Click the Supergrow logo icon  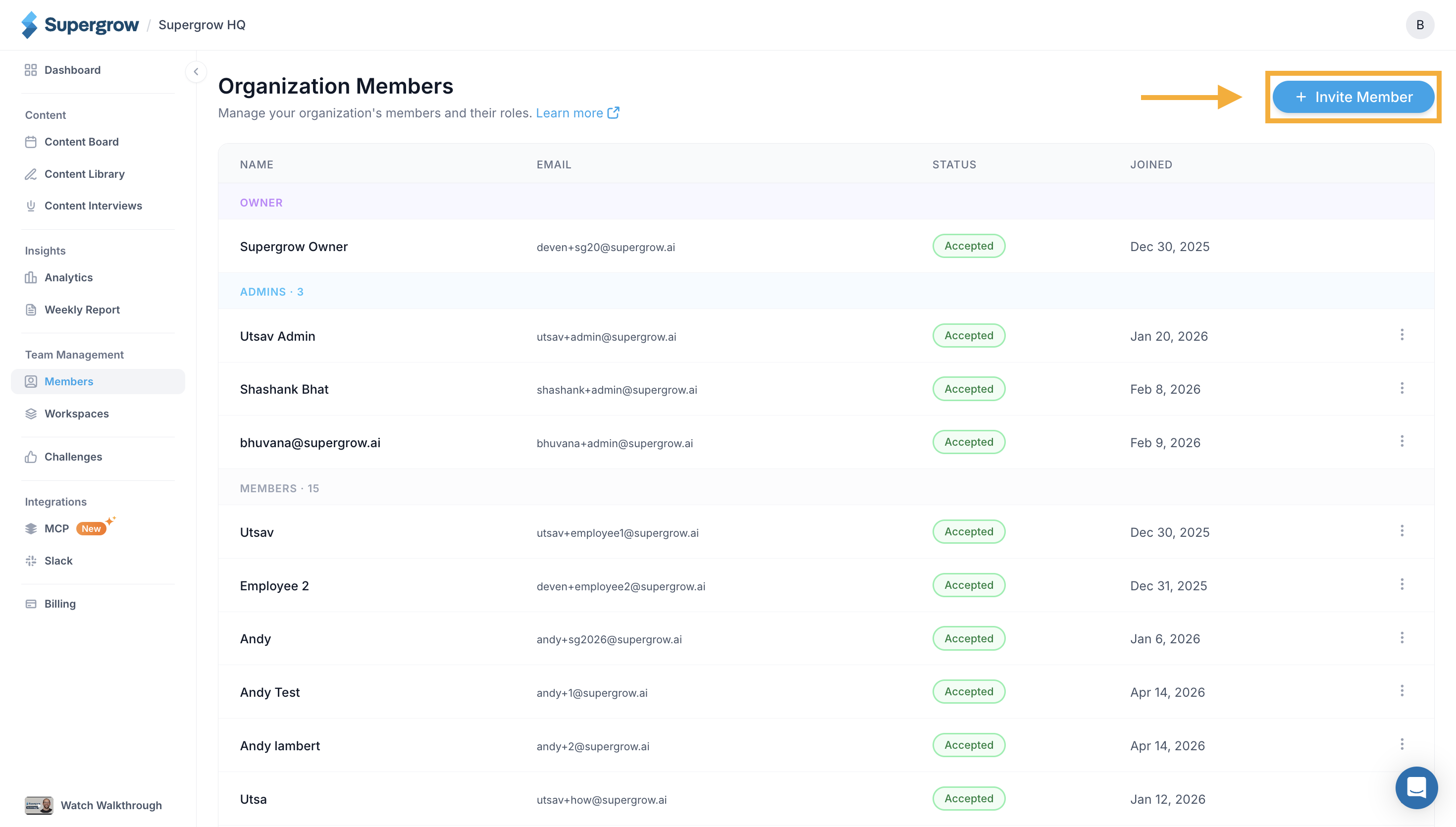tap(30, 25)
